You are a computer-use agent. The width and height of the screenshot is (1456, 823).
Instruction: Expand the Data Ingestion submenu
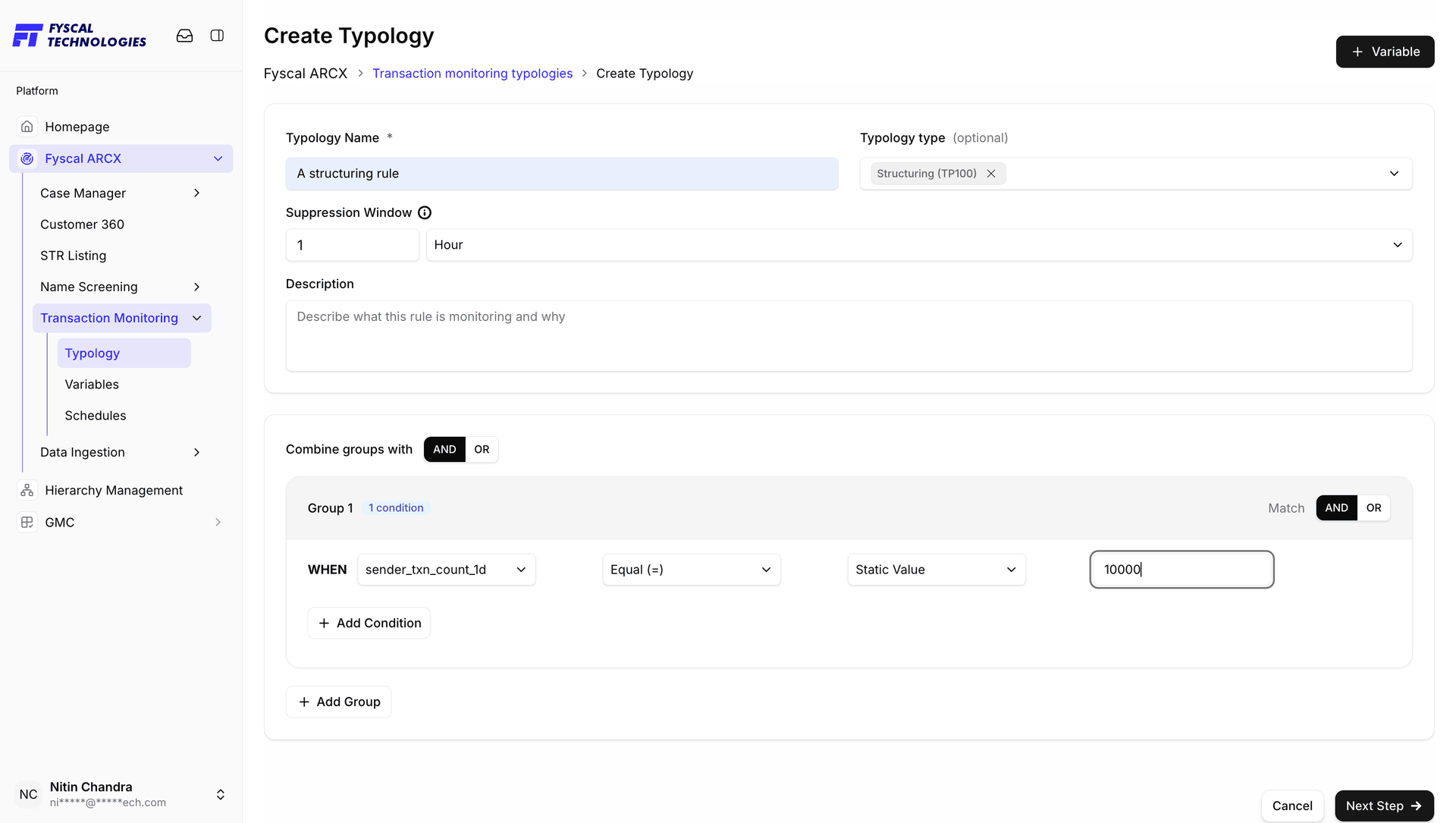[196, 452]
